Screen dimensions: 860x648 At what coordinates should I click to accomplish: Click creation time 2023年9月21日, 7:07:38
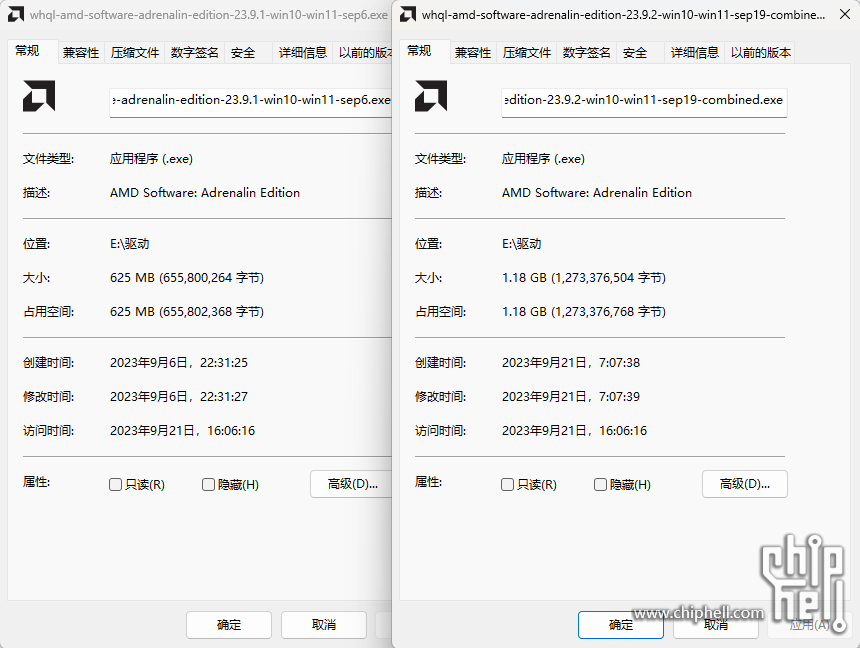point(571,363)
